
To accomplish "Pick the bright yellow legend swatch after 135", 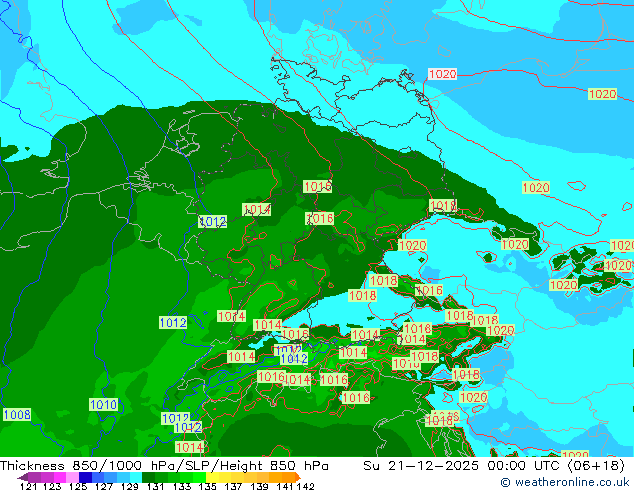I will click(212, 477).
